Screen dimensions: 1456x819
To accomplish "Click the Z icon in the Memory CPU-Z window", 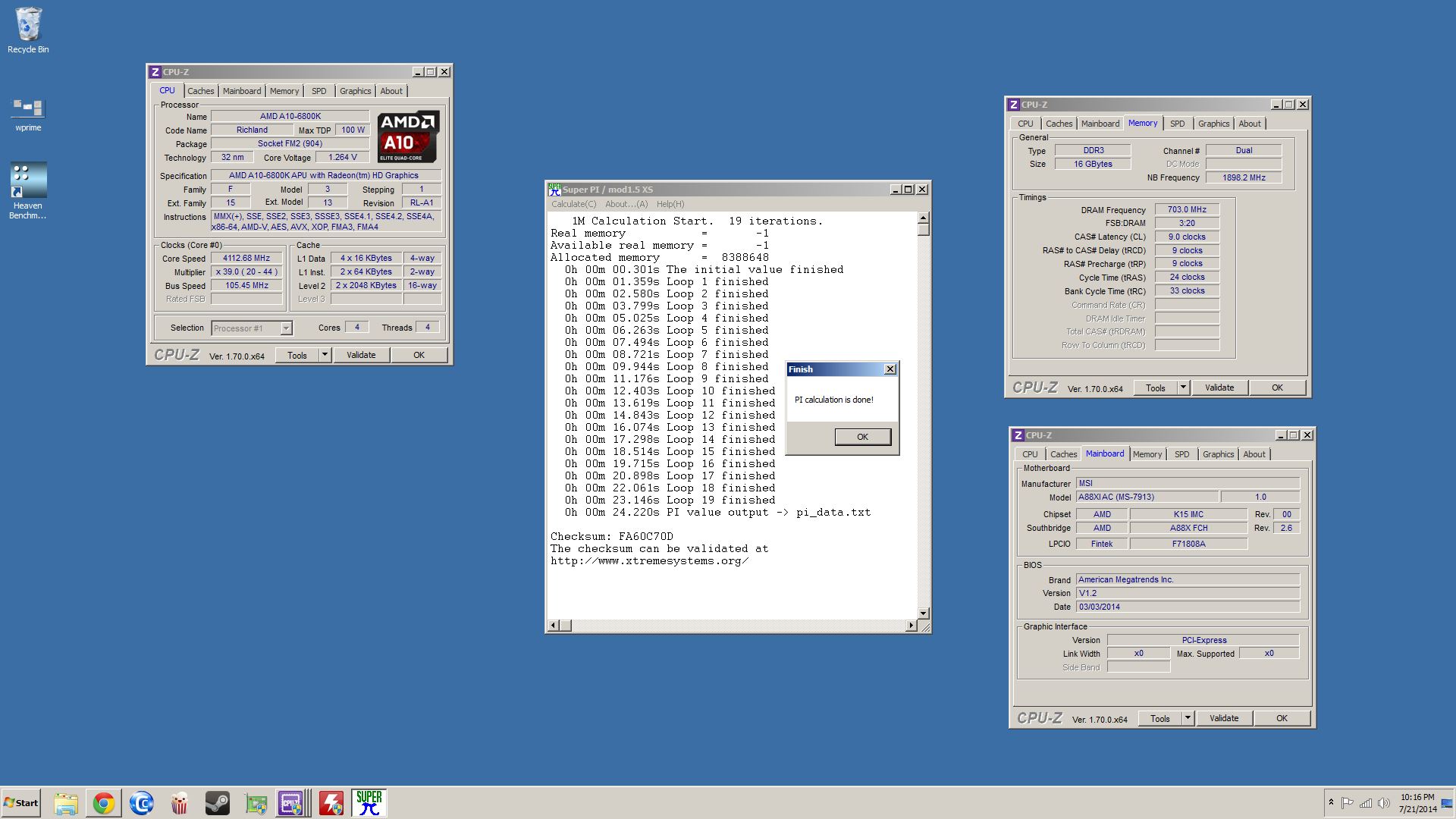I will [x=1014, y=105].
